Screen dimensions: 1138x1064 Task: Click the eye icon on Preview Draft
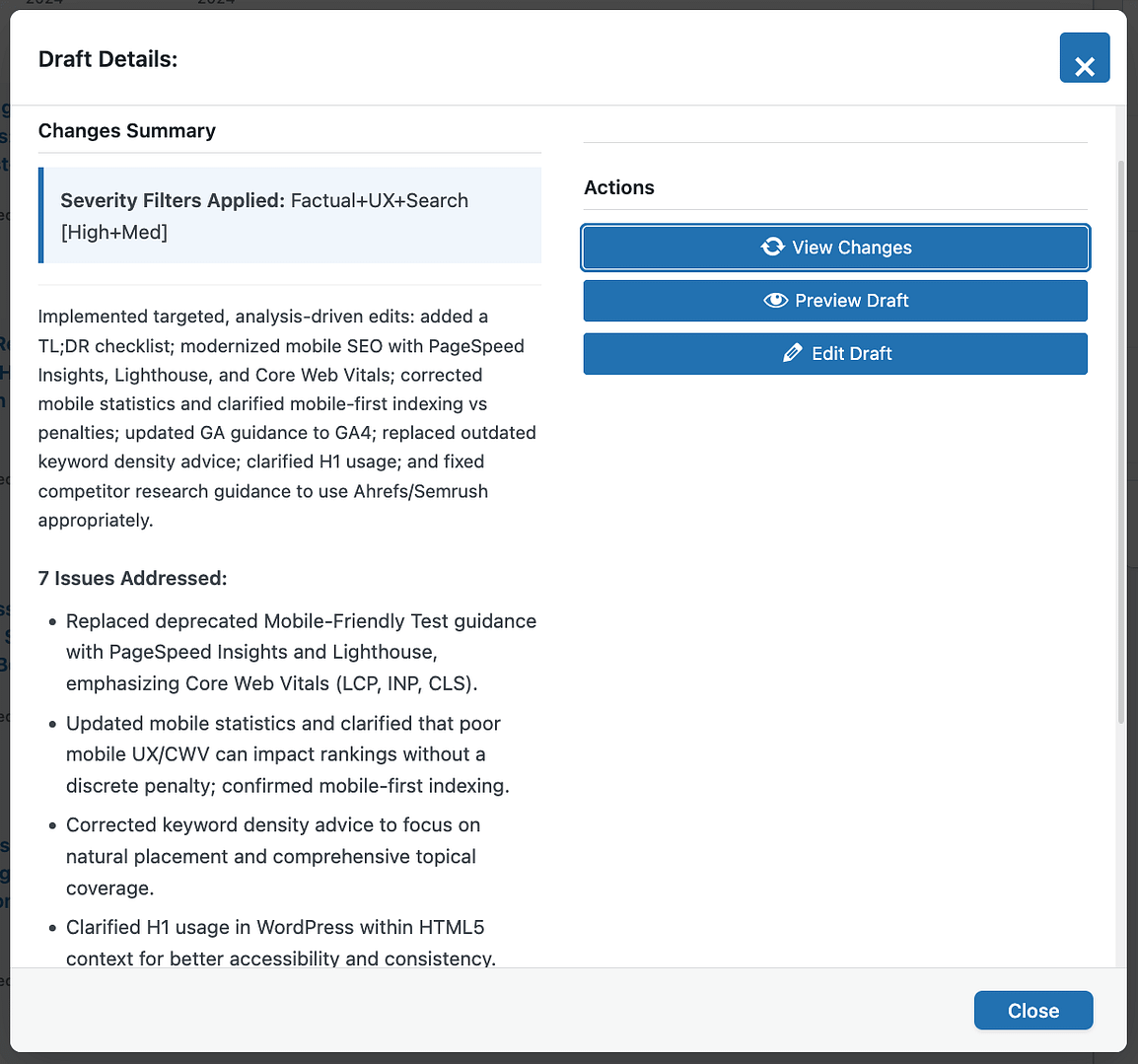775,301
